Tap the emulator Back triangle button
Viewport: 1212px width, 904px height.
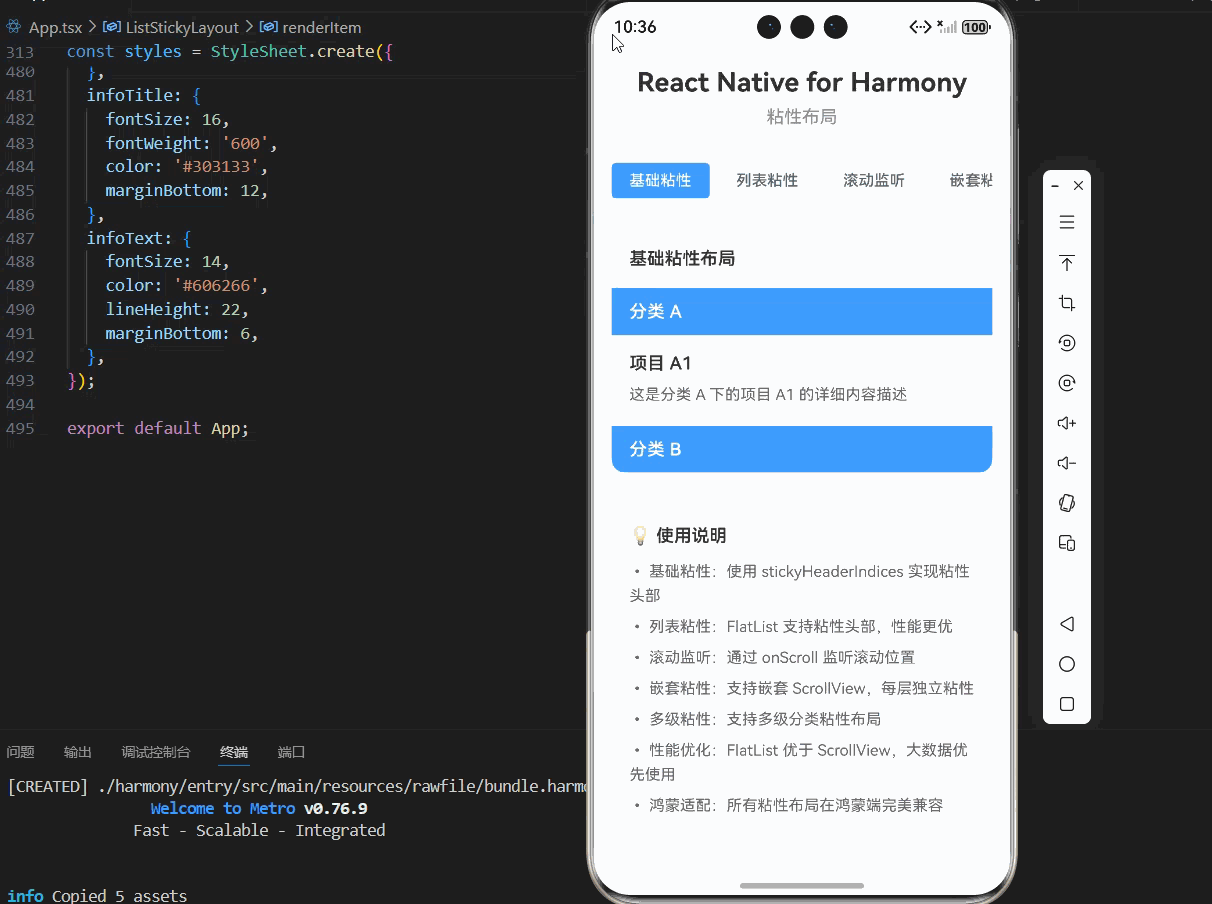pyautogui.click(x=1067, y=624)
